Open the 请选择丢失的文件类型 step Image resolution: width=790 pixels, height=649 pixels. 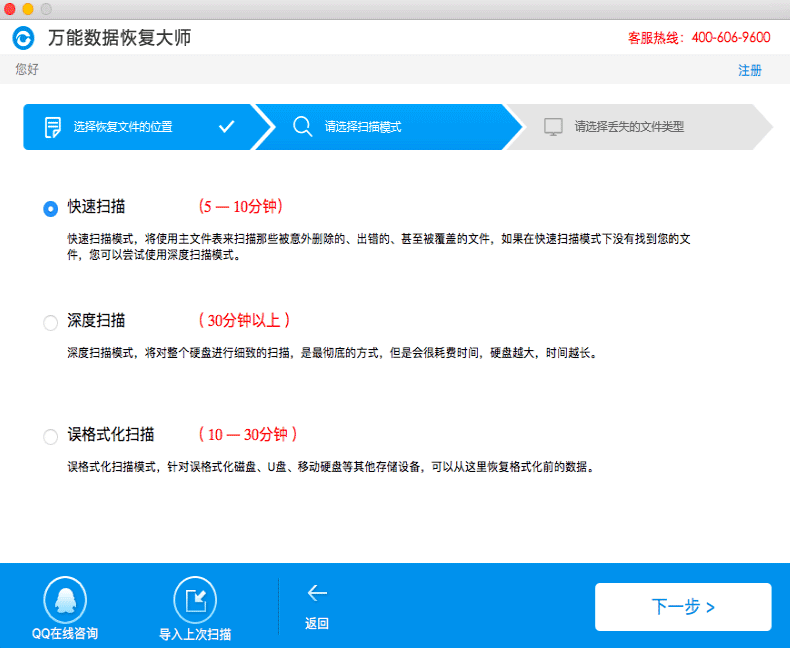point(639,127)
